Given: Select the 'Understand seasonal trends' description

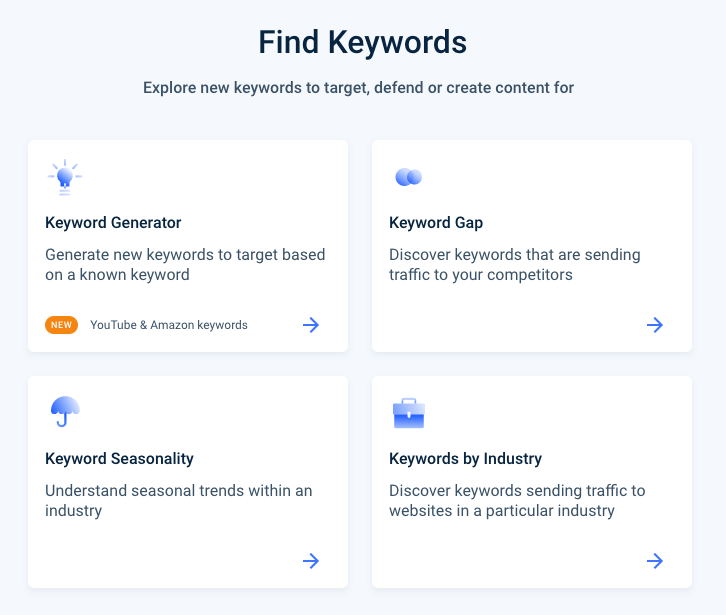Looking at the screenshot, I should point(179,500).
